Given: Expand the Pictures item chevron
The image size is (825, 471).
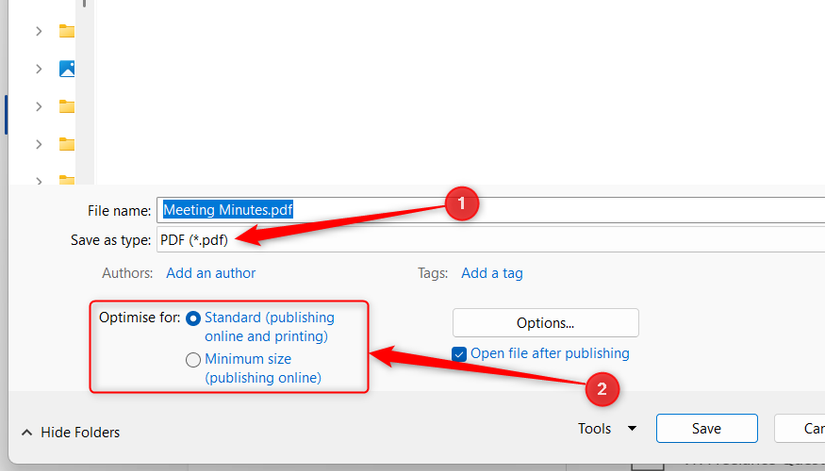Looking at the screenshot, I should click(38, 69).
